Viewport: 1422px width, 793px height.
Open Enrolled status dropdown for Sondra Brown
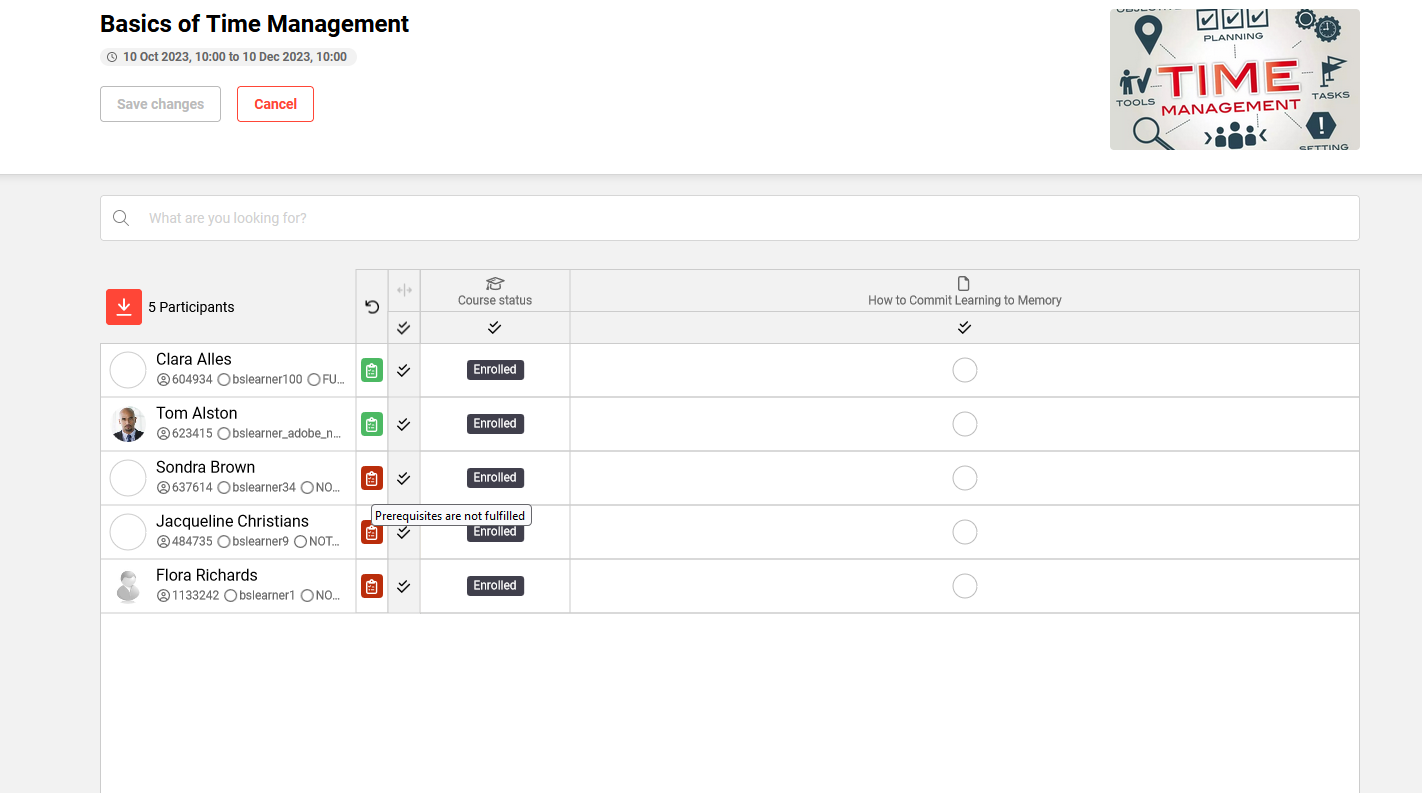495,478
